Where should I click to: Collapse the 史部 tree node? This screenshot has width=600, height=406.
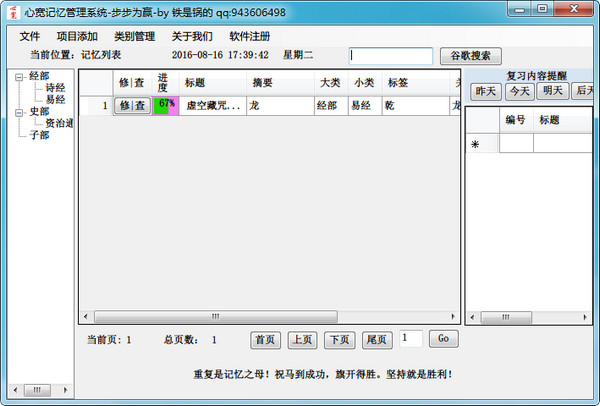(x=19, y=112)
